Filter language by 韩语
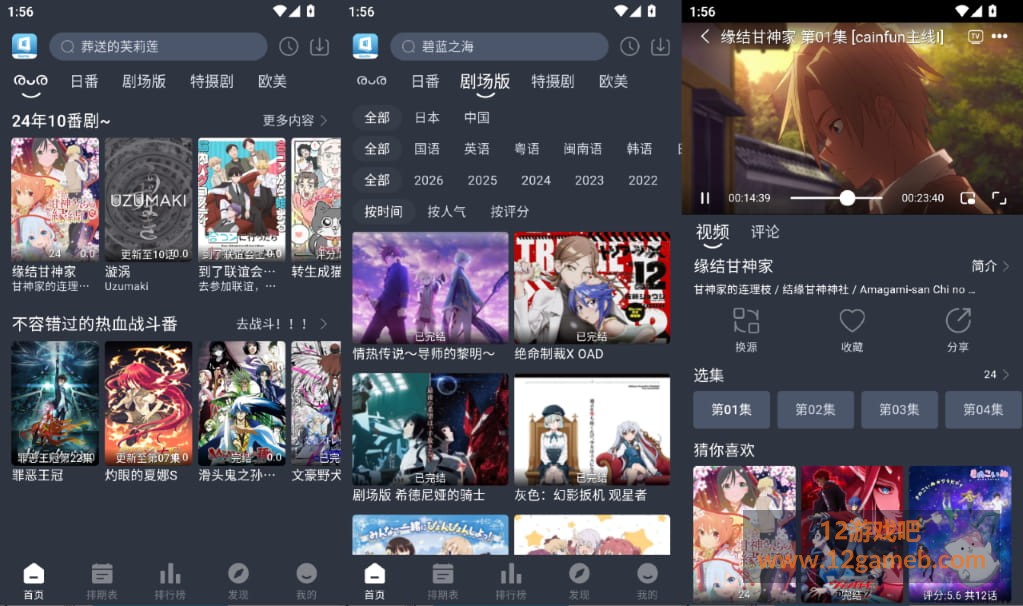 [x=639, y=149]
